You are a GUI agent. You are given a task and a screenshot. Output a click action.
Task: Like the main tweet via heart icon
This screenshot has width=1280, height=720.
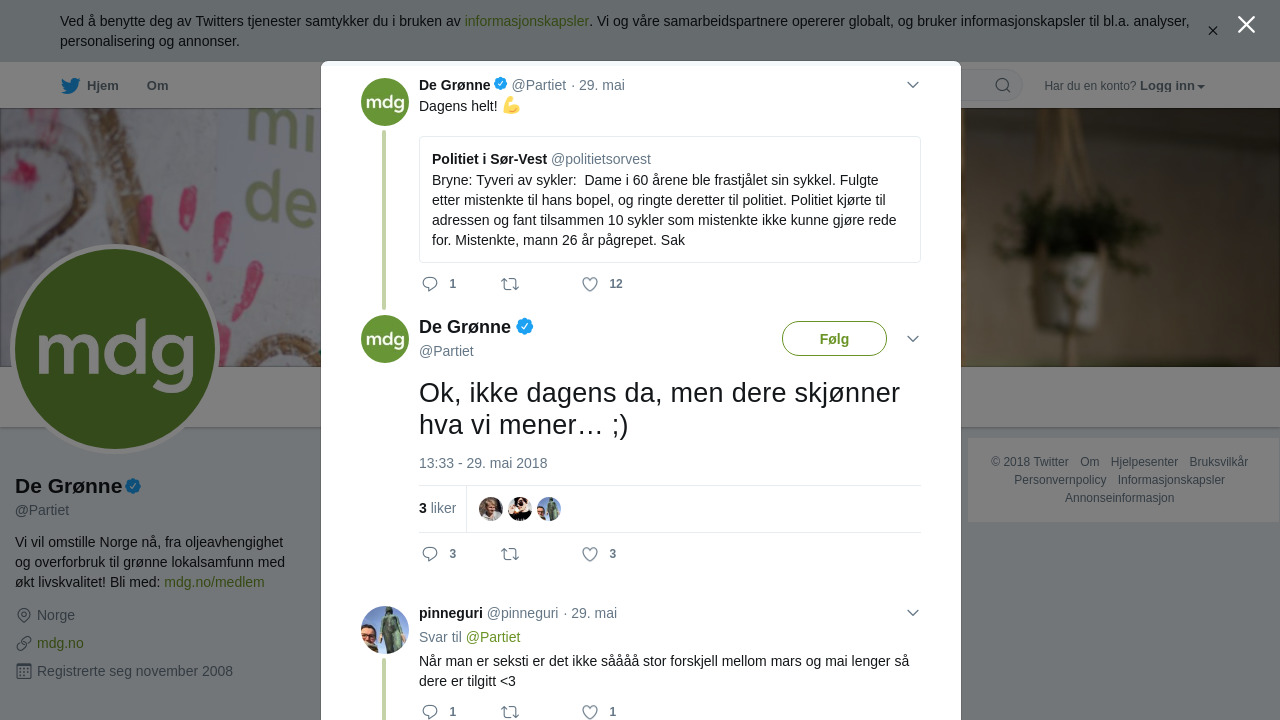click(x=590, y=554)
